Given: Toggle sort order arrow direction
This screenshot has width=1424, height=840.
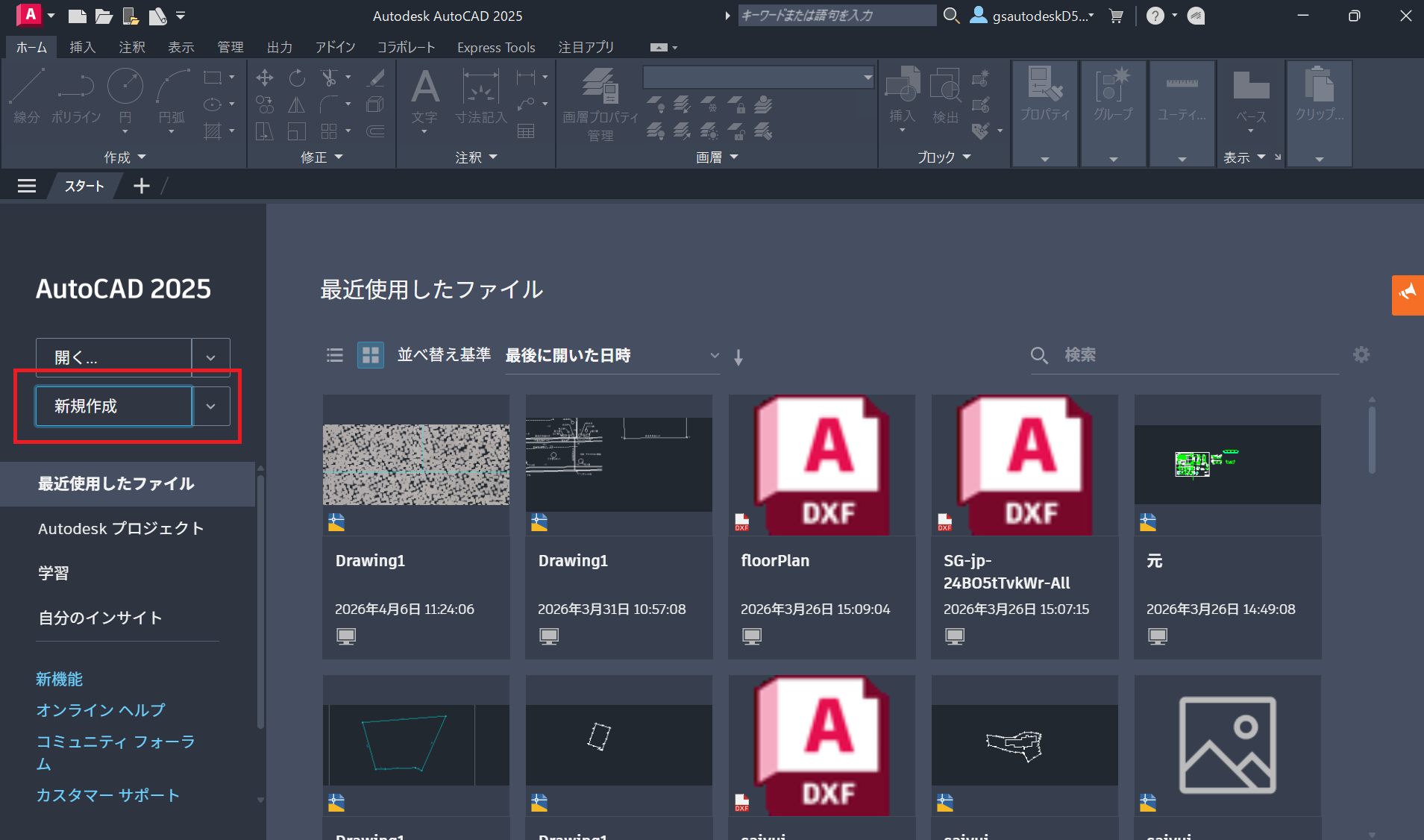Looking at the screenshot, I should (x=738, y=357).
